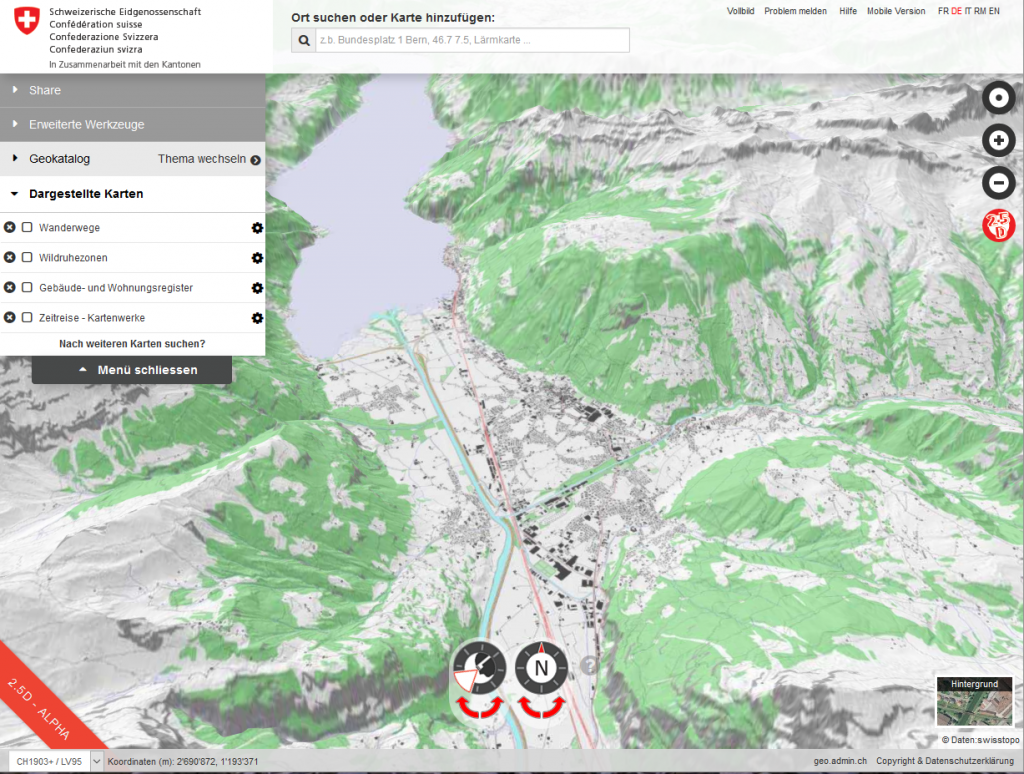The height and width of the screenshot is (774, 1024).
Task: Switch language to FR
Action: [x=943, y=11]
